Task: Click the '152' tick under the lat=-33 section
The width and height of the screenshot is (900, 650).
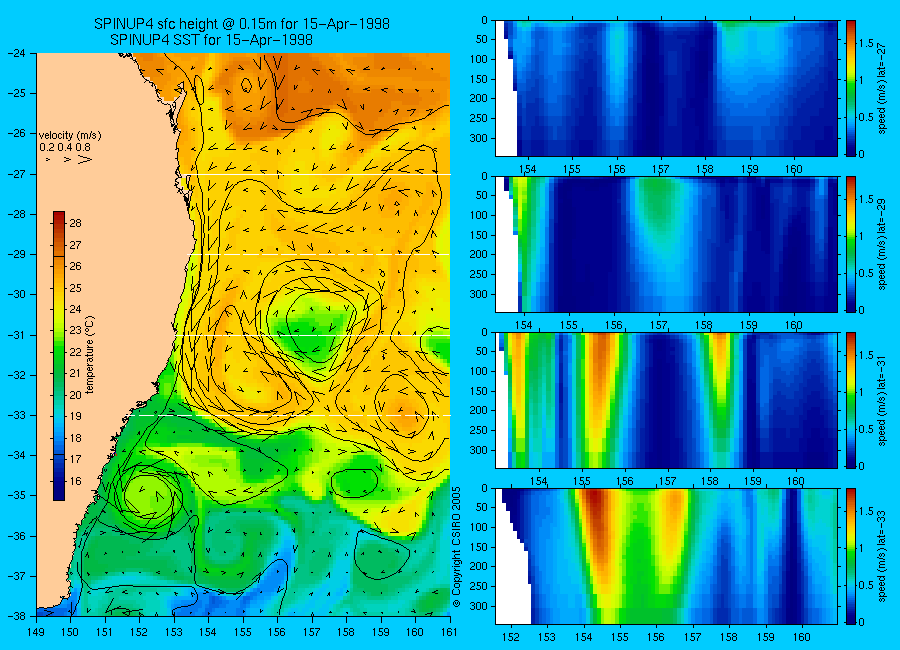Action: coord(511,637)
